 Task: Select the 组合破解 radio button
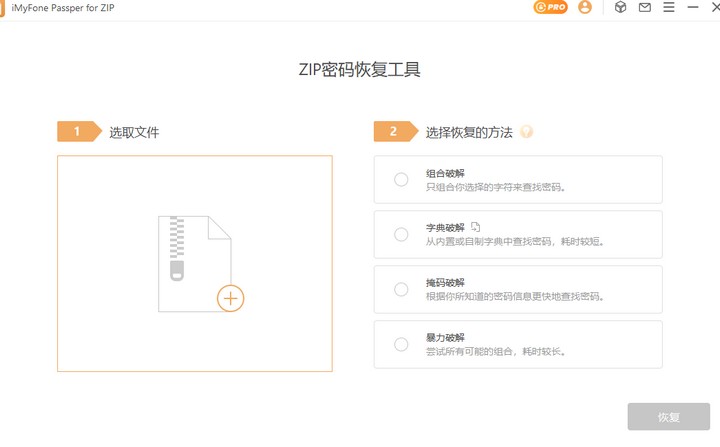click(x=401, y=180)
